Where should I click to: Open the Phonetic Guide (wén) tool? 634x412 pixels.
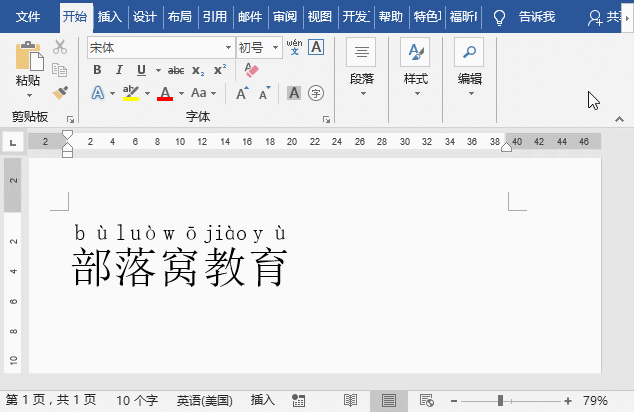coord(294,47)
